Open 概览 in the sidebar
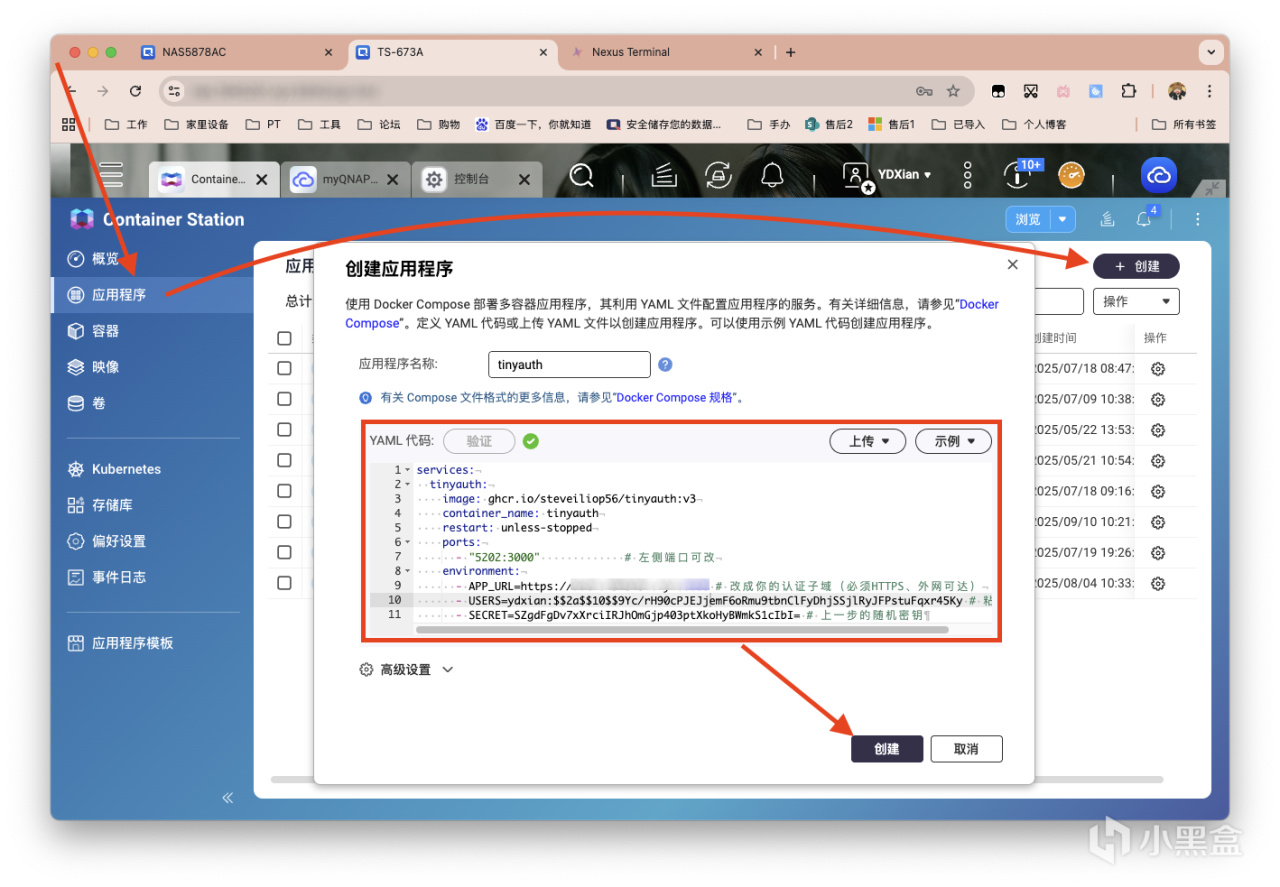The image size is (1280, 887). (x=152, y=259)
